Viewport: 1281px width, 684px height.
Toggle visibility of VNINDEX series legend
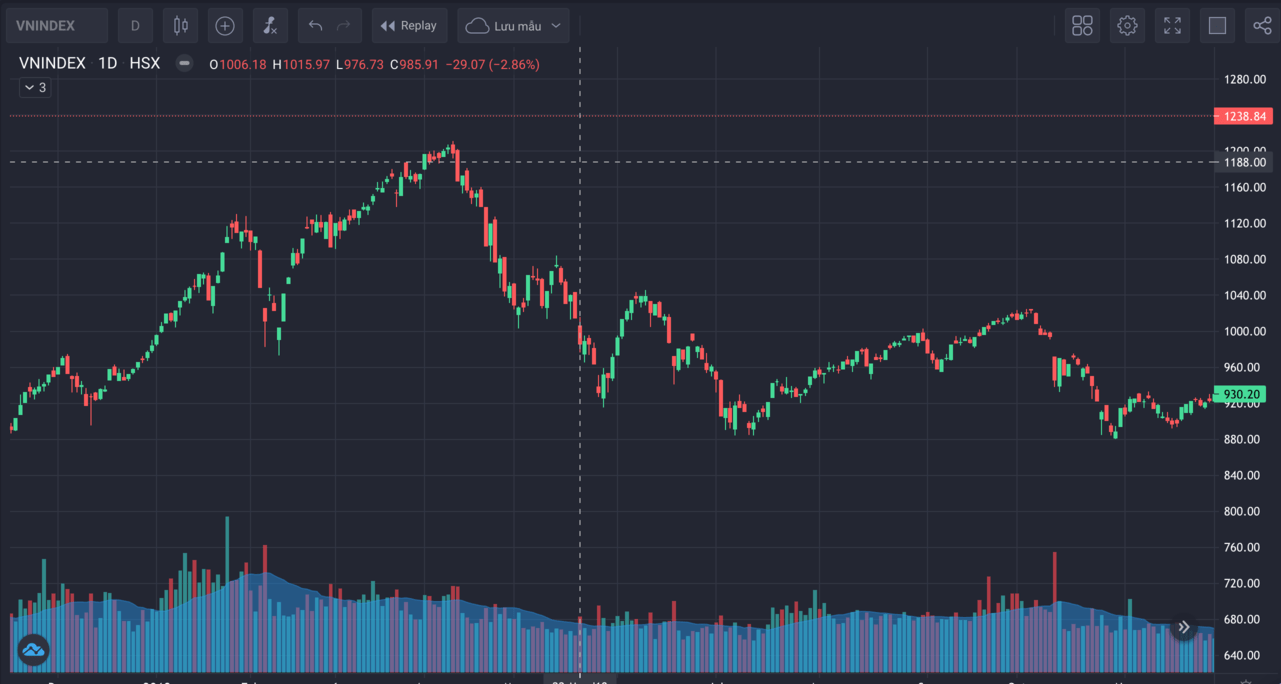pyautogui.click(x=184, y=63)
